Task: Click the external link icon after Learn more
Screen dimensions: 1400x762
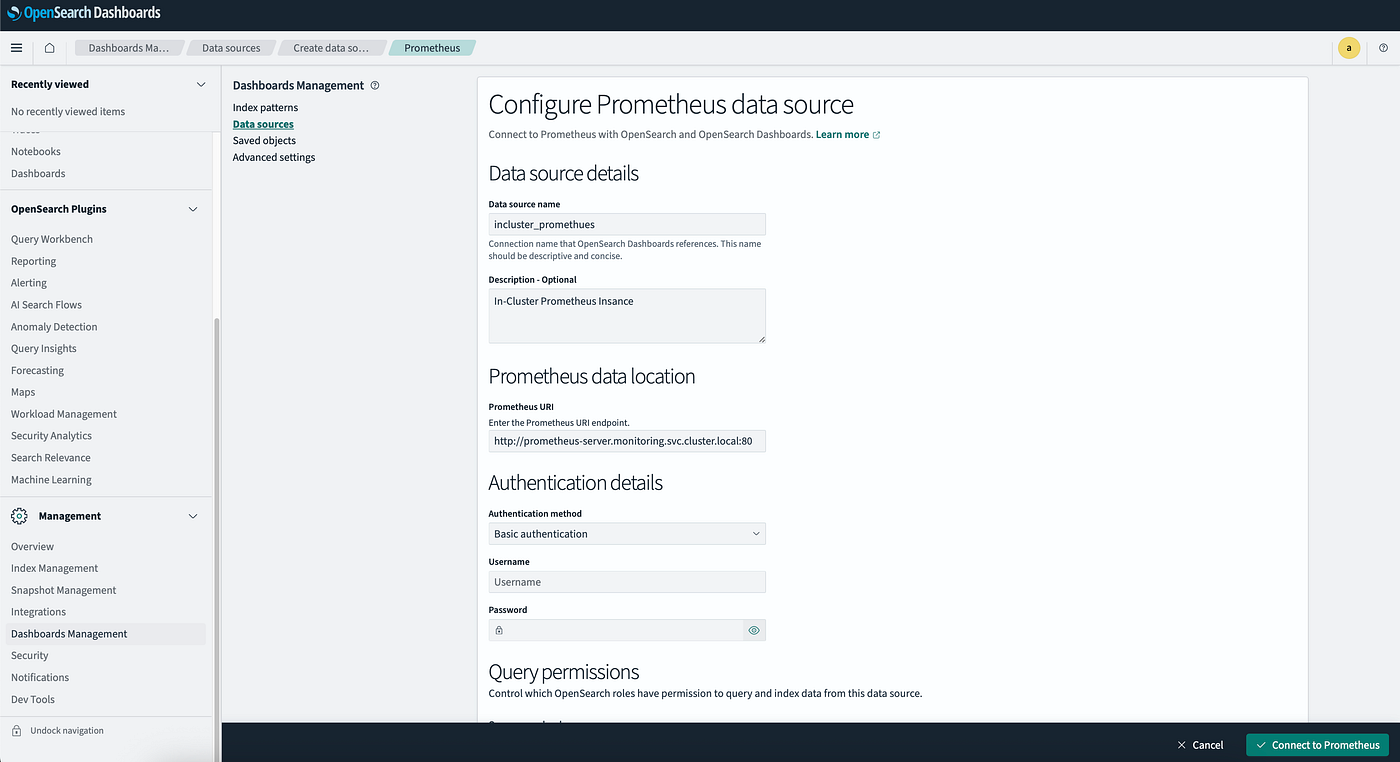Action: (877, 135)
